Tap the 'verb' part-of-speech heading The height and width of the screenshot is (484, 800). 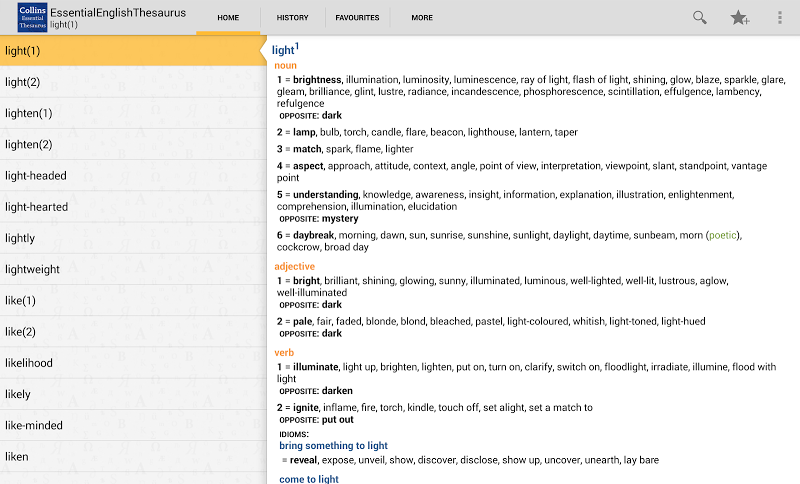pos(284,352)
